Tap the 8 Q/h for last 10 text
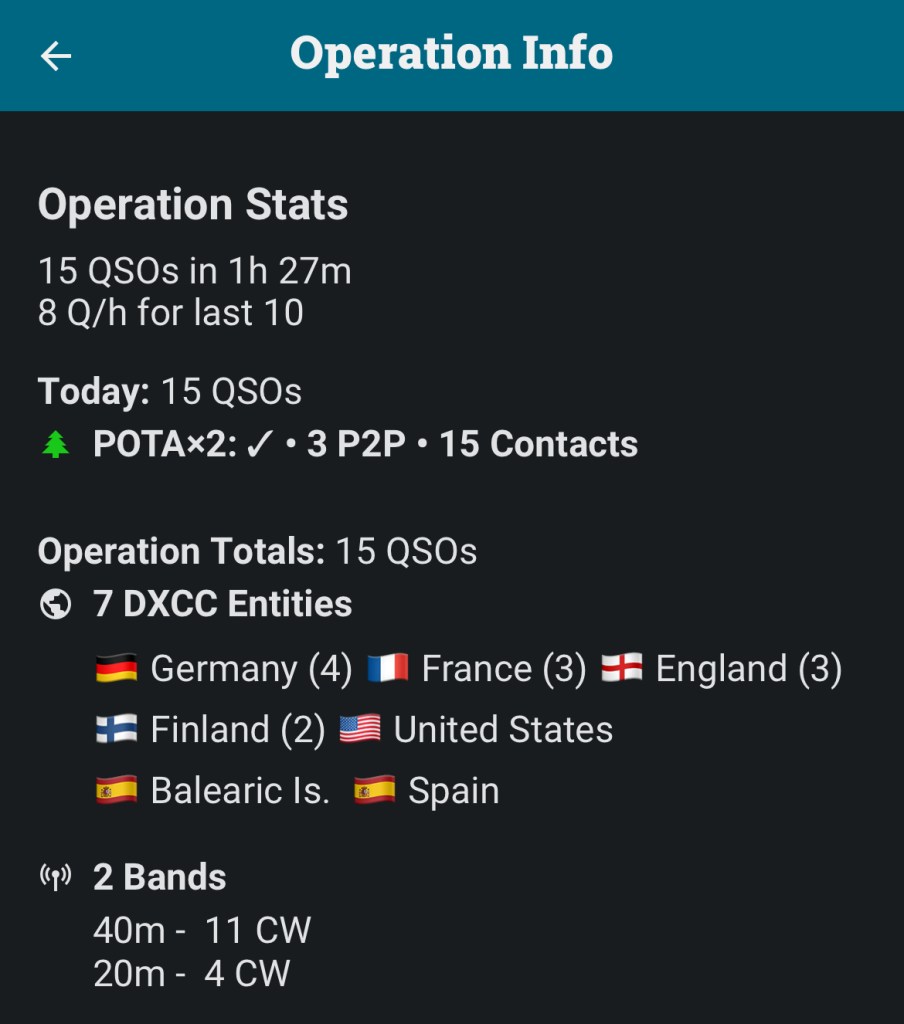 pos(171,313)
